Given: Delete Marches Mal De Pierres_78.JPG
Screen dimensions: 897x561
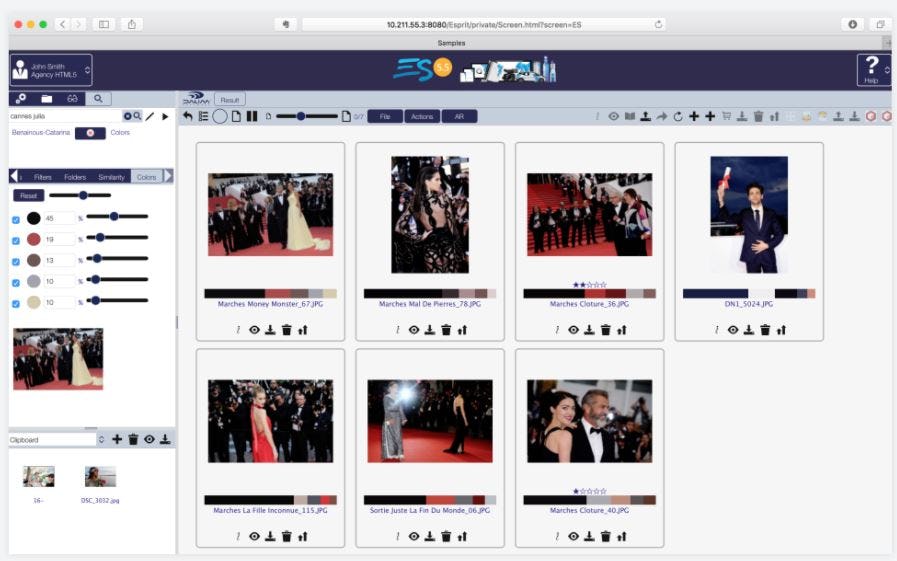Looking at the screenshot, I should [446, 330].
